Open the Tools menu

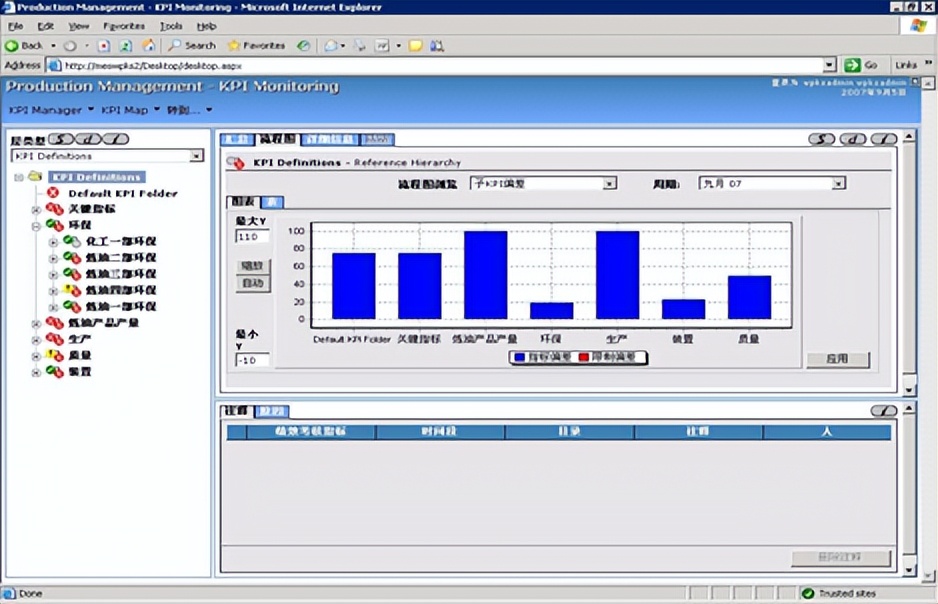170,26
